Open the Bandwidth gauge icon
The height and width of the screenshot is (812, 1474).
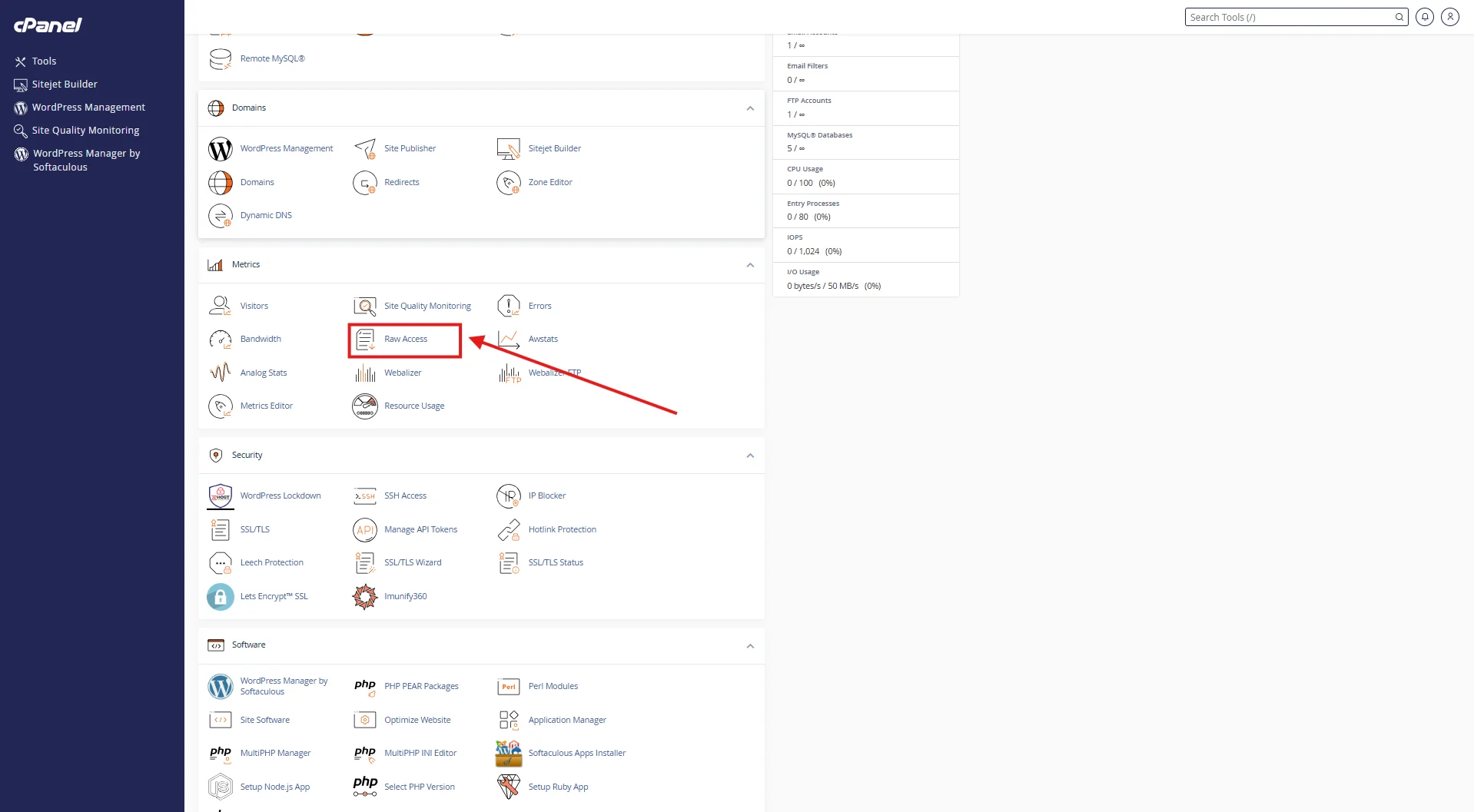point(221,339)
